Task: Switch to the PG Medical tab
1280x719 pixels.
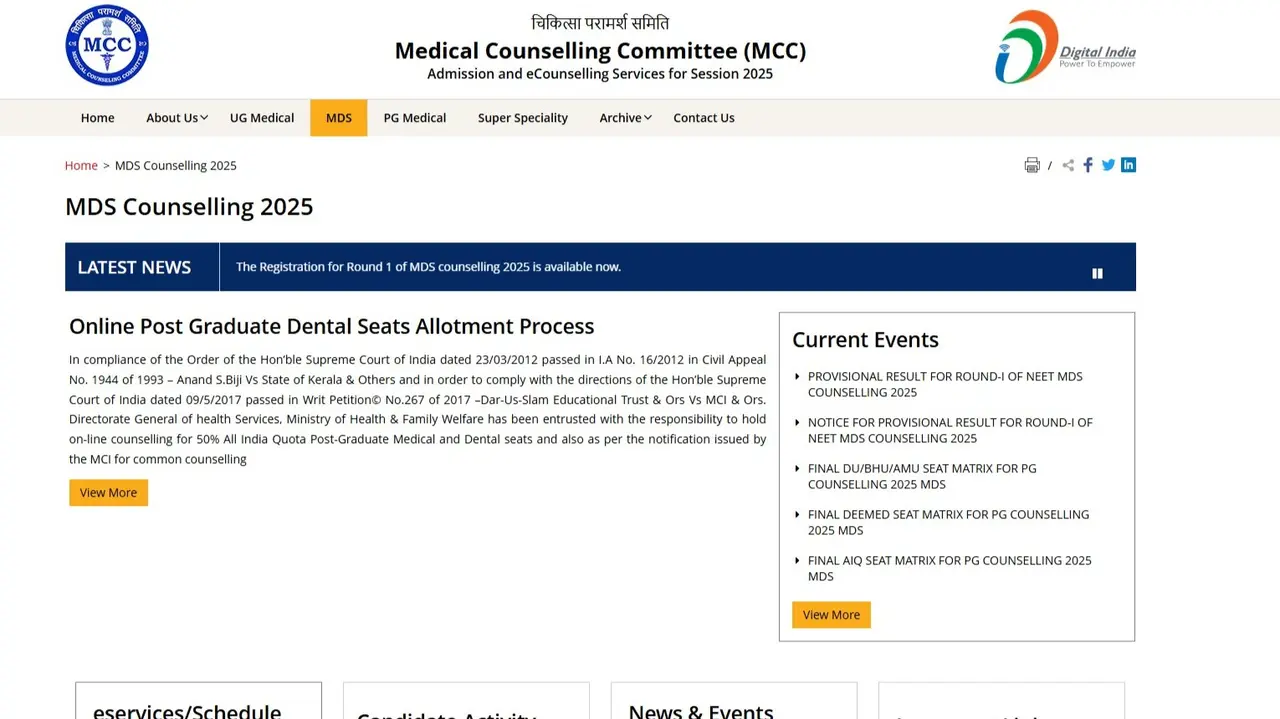Action: pos(414,117)
